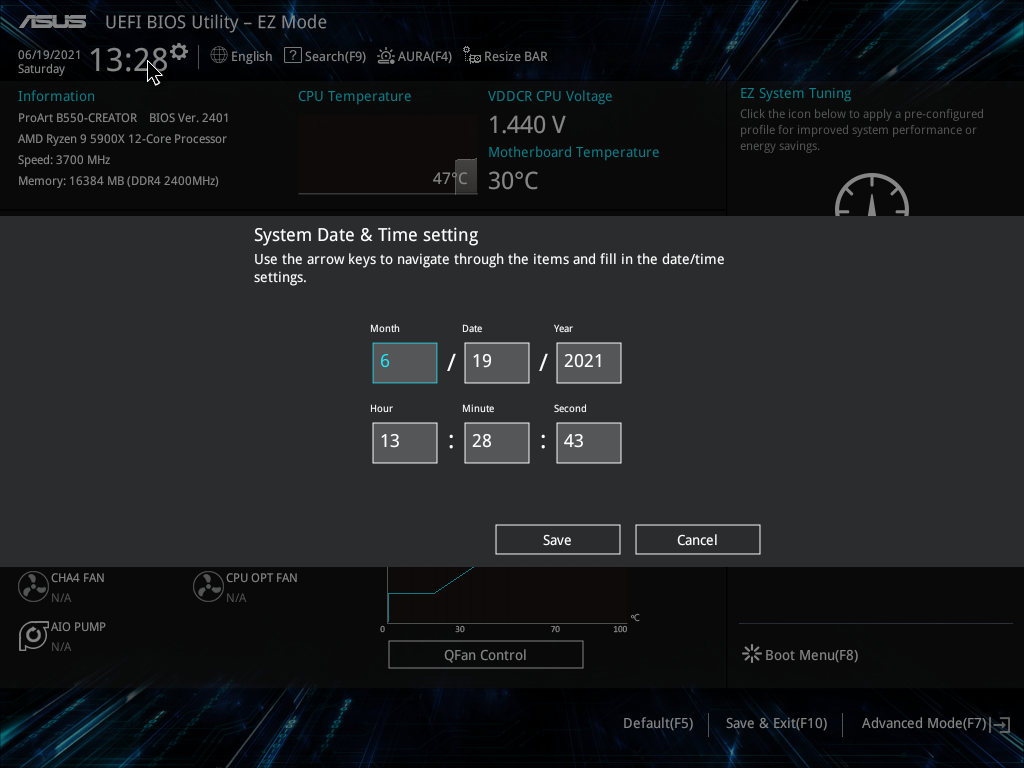Open QFan Control
This screenshot has height=768, width=1024.
pos(485,654)
